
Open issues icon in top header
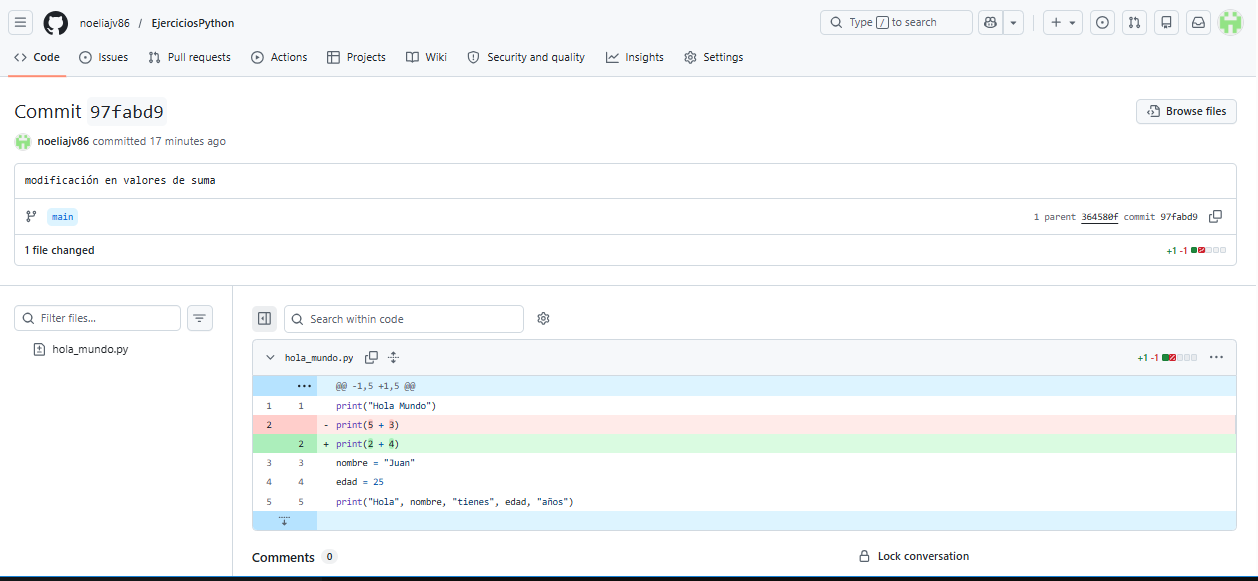point(1102,22)
